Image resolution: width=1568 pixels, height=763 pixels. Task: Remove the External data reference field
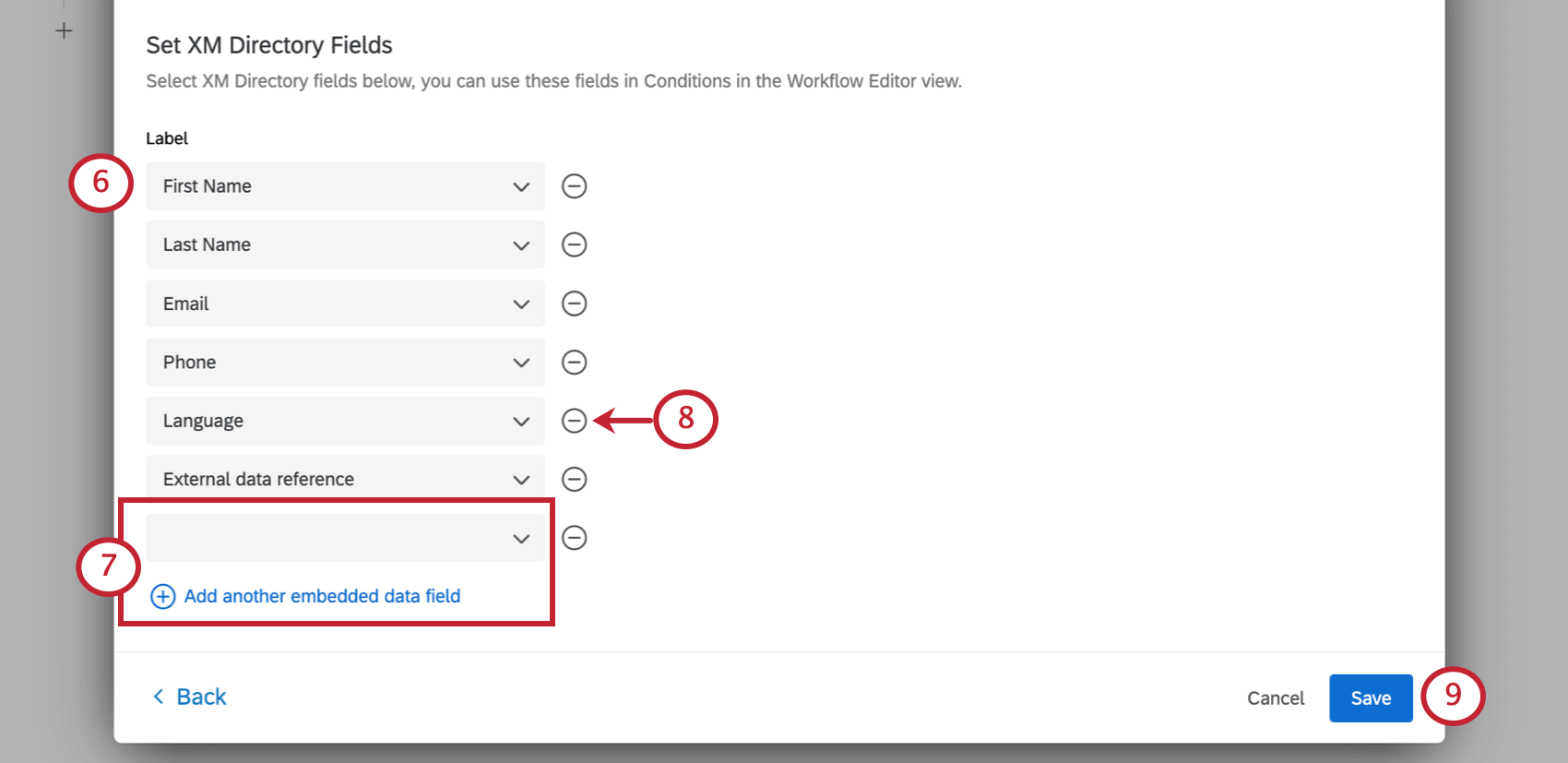click(574, 479)
